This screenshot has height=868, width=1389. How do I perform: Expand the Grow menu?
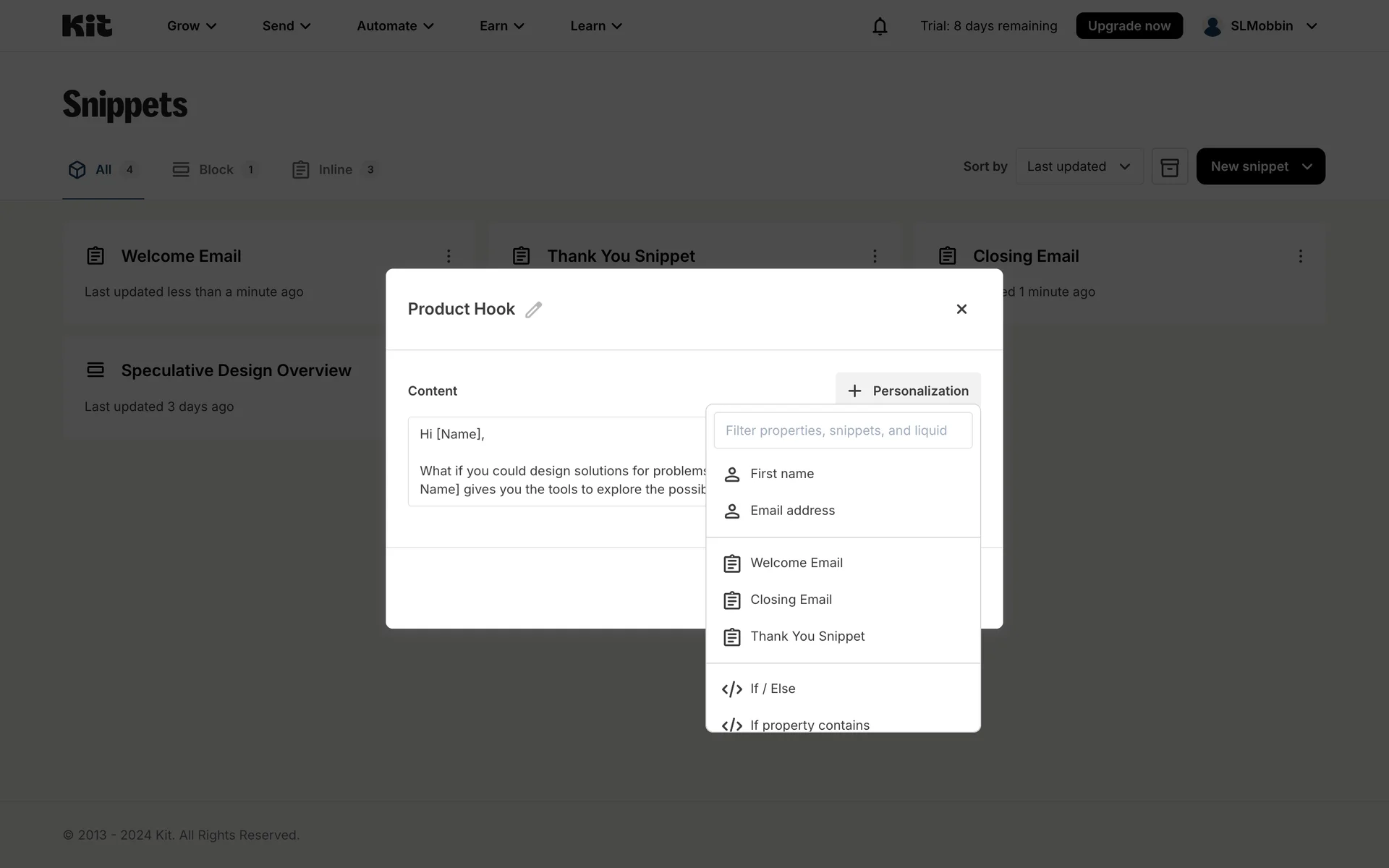191,26
